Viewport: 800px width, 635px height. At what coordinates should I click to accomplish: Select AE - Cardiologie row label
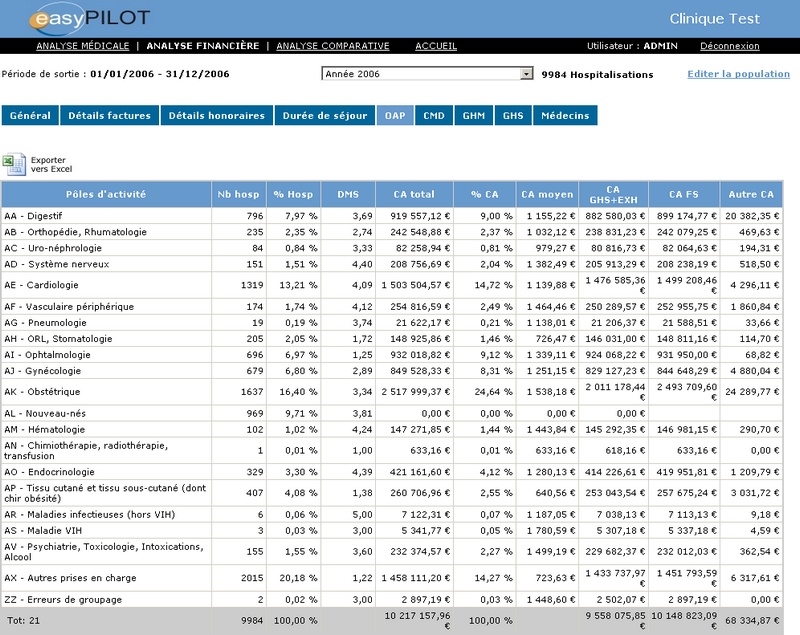point(41,285)
